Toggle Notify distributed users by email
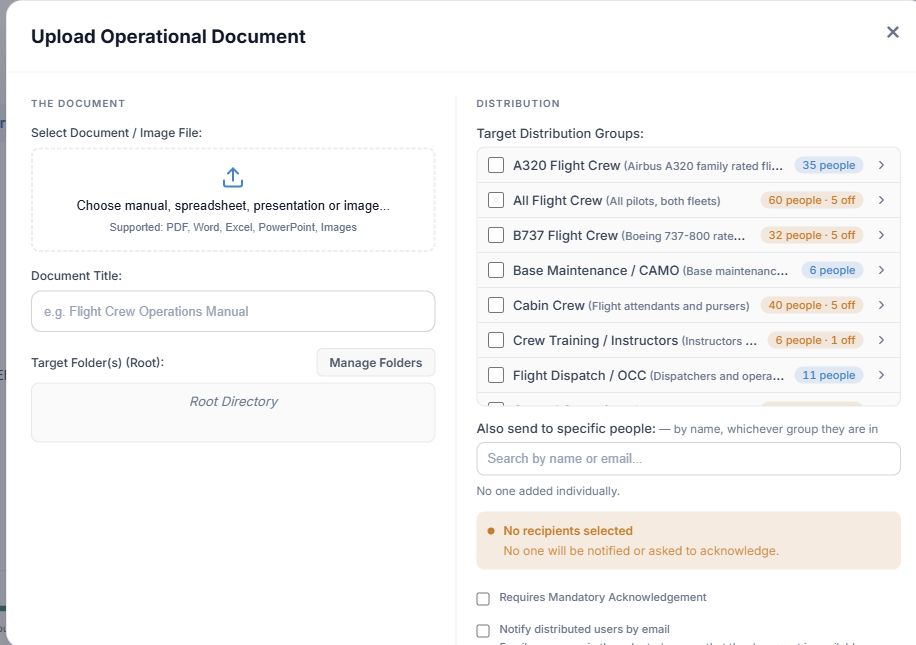The image size is (916, 645). [483, 631]
